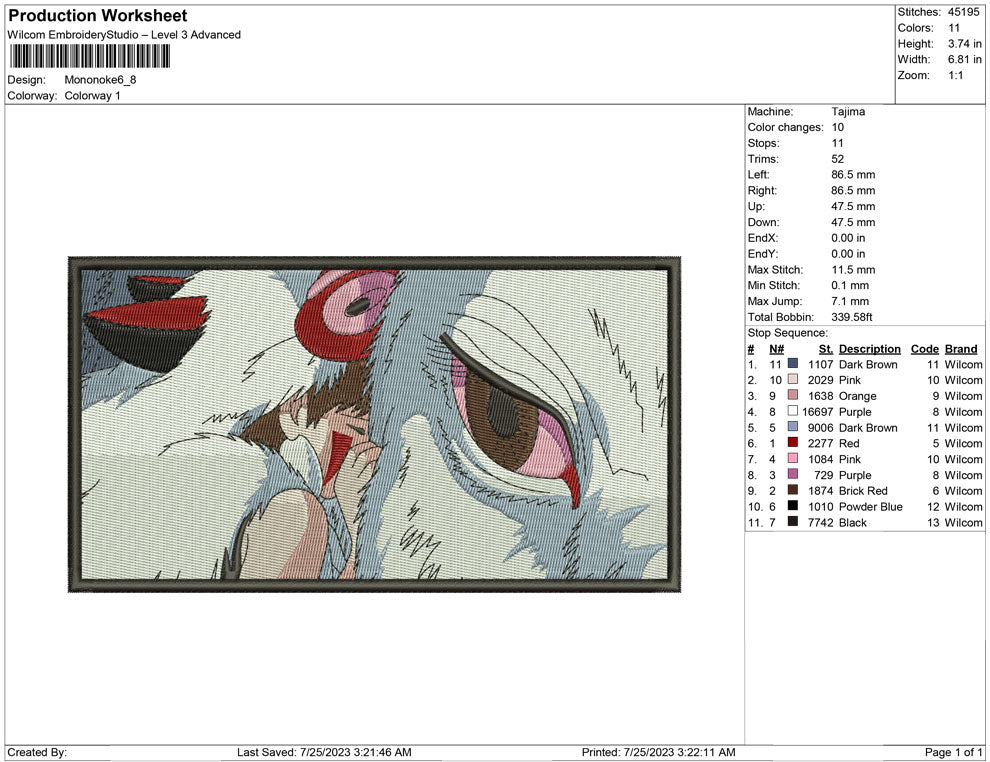Click the Created By field
Screen dimensions: 990x762
[x=36, y=752]
